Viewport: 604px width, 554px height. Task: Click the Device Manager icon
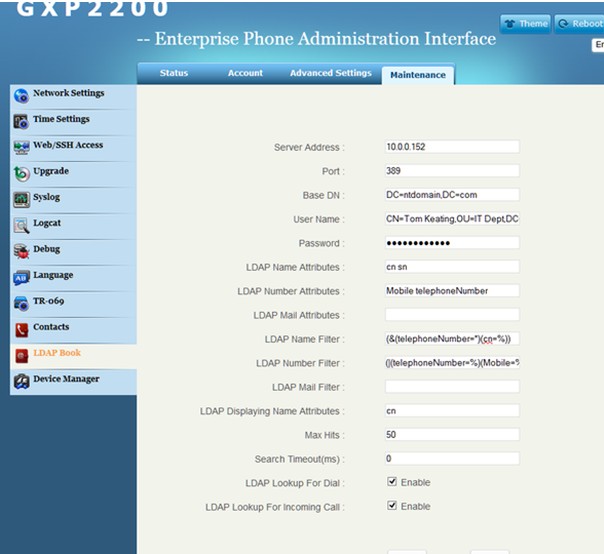click(22, 382)
